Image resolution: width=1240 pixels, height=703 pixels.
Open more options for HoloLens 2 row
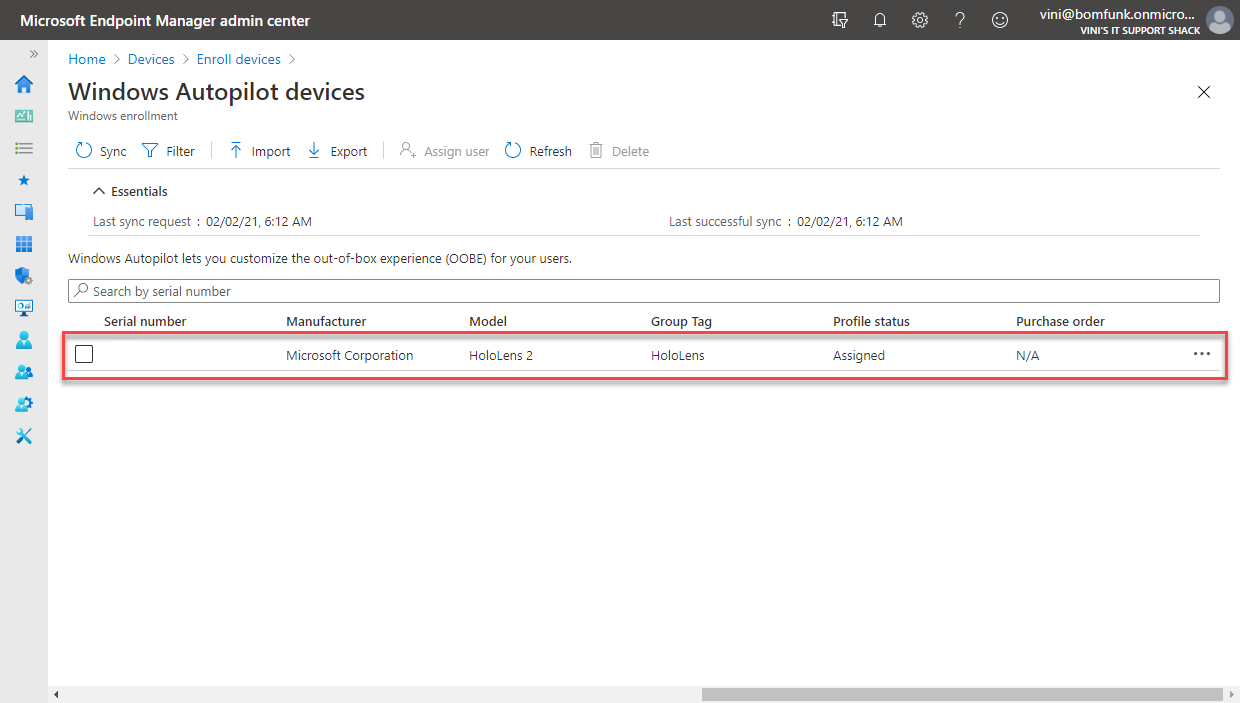tap(1202, 354)
